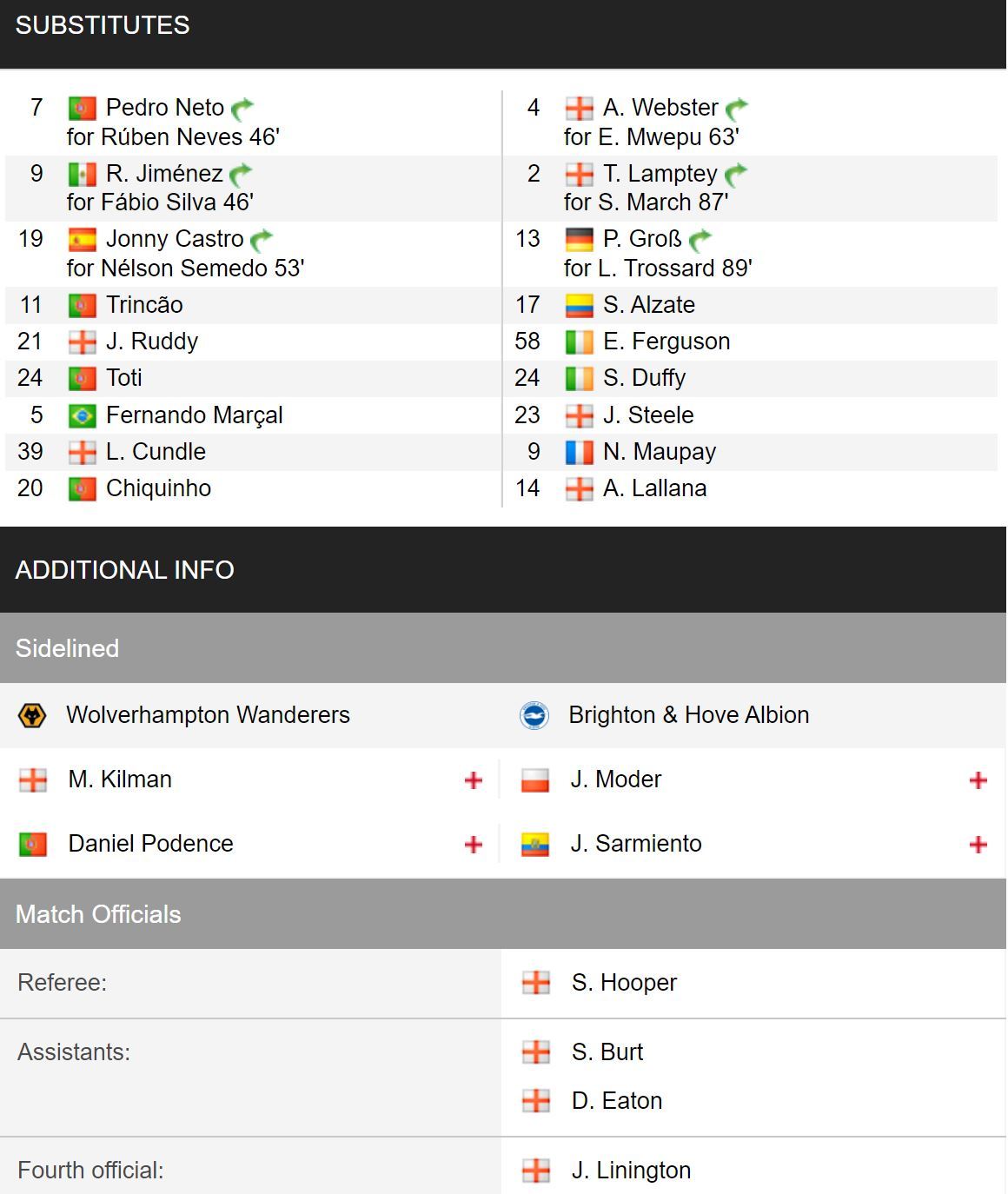Click substitution arrow next to T. Lamptey

click(x=736, y=175)
